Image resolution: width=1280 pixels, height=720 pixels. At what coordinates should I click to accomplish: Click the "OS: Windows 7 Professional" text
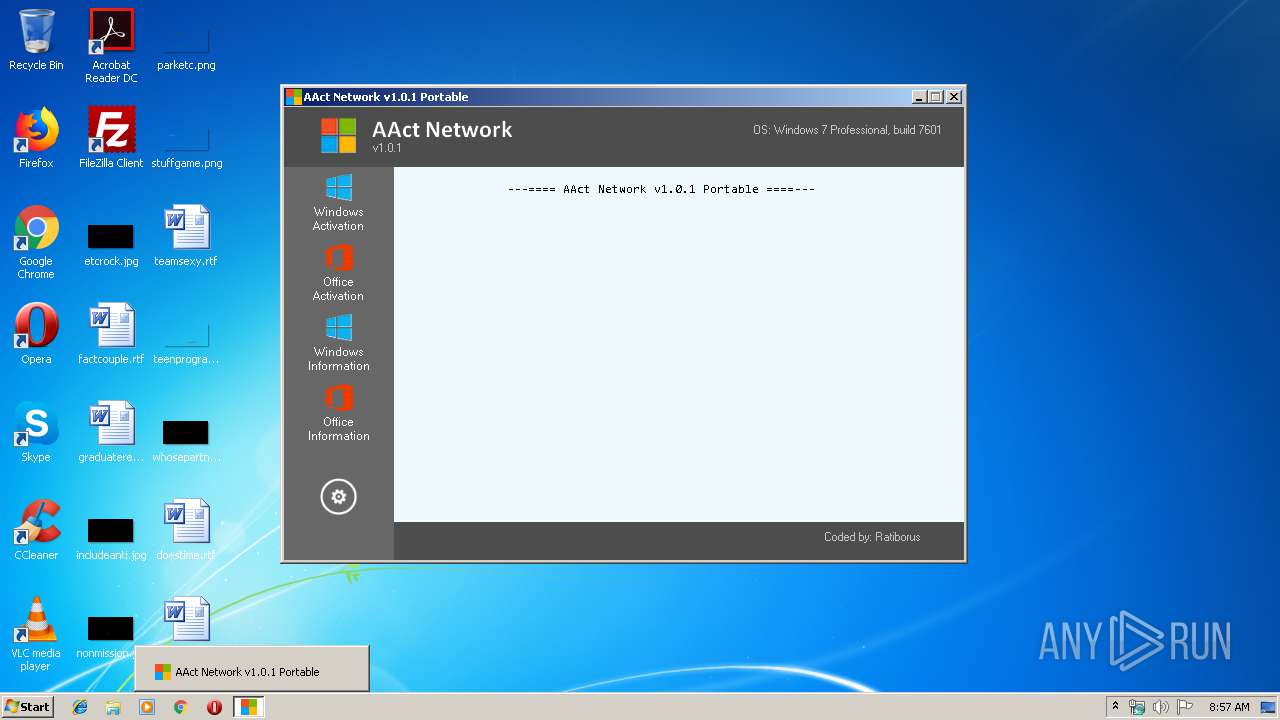847,130
